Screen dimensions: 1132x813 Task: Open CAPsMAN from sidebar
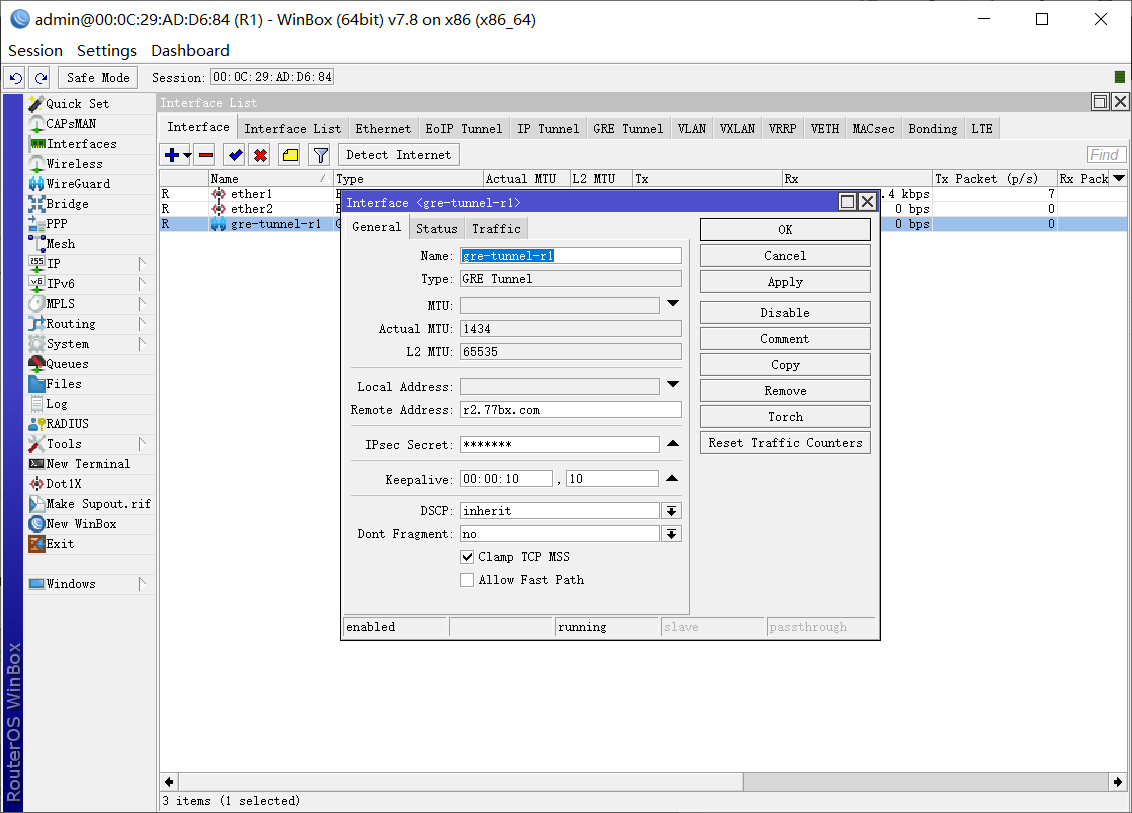coord(90,123)
